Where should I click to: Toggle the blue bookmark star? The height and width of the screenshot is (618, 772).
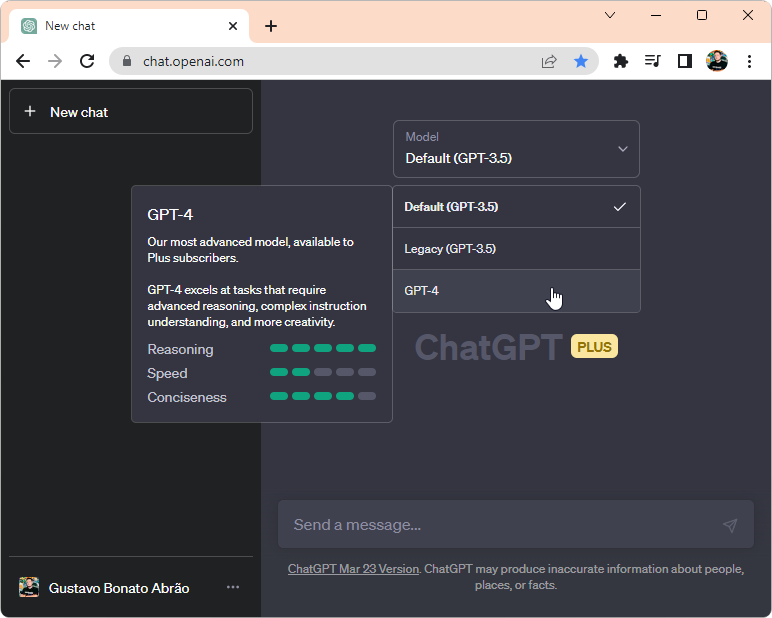point(581,61)
